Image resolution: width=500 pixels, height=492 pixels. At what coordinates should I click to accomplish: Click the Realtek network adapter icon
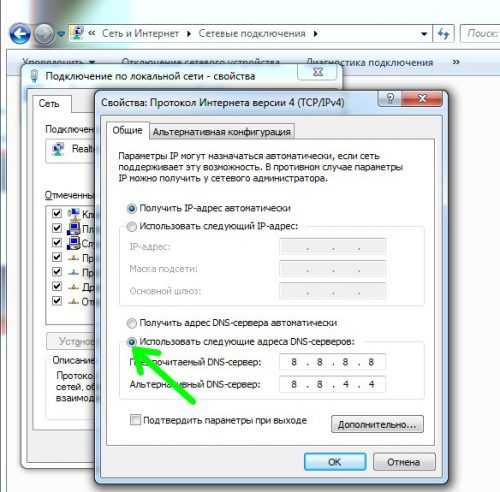click(x=58, y=149)
